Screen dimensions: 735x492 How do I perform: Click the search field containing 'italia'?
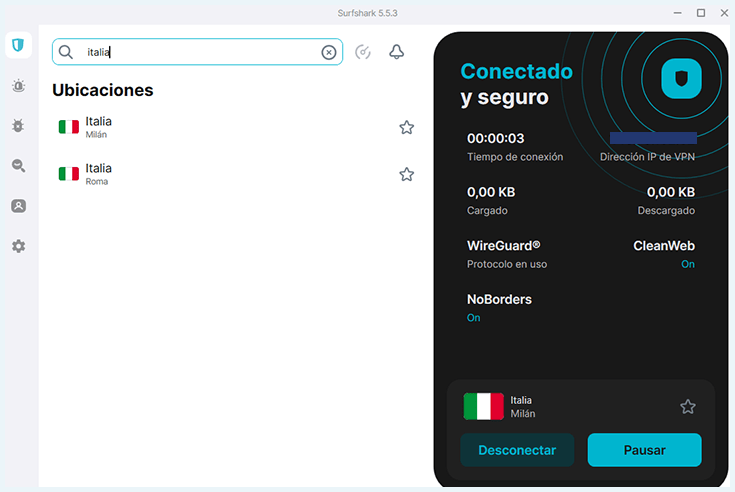coord(197,52)
